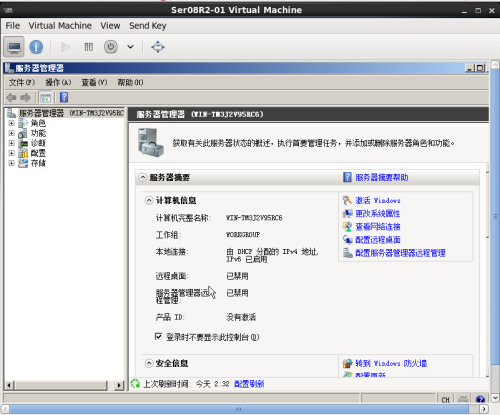Click the 更改系统属性 link
Viewport: 500px width, 415px height.
click(x=378, y=214)
